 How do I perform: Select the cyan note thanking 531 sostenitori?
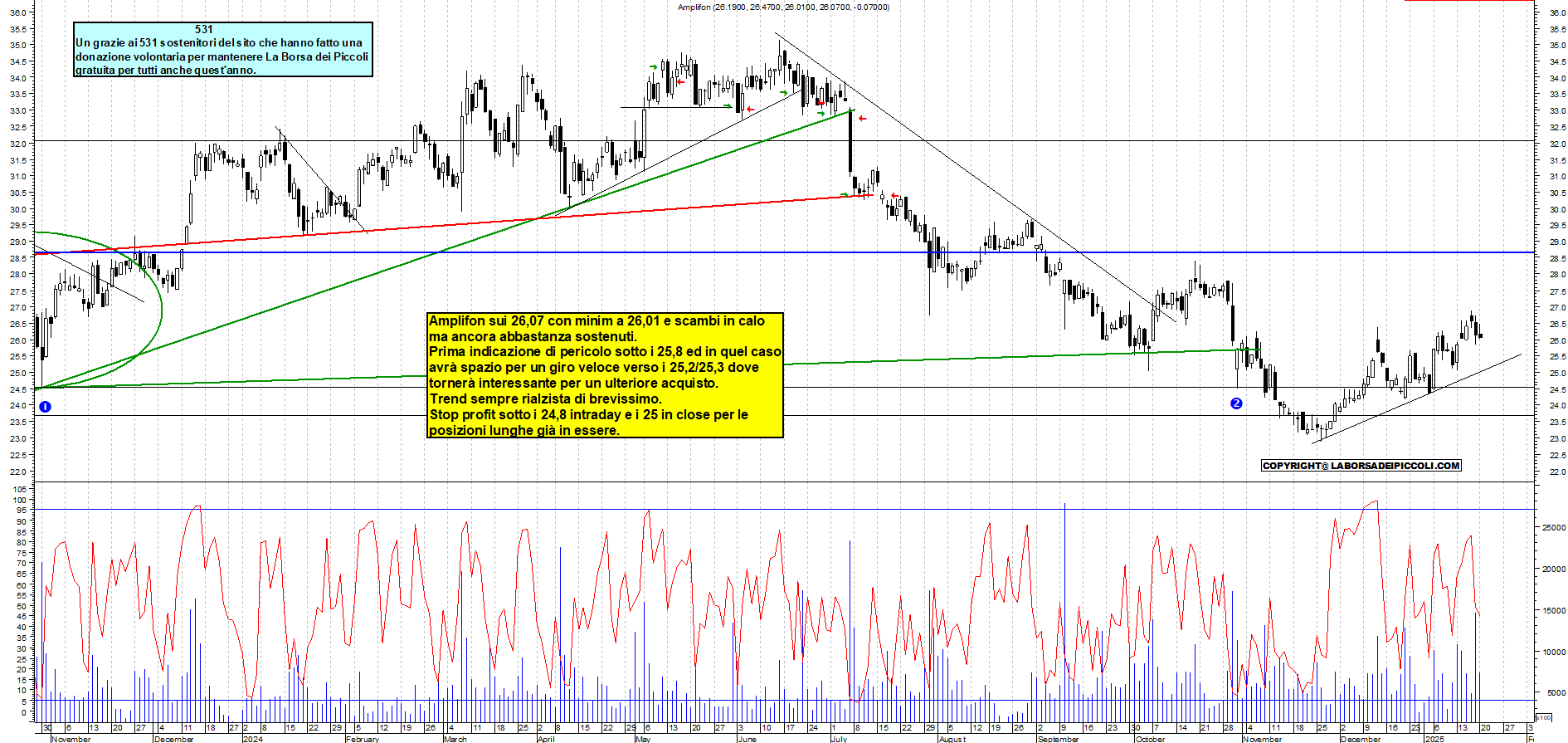(223, 50)
